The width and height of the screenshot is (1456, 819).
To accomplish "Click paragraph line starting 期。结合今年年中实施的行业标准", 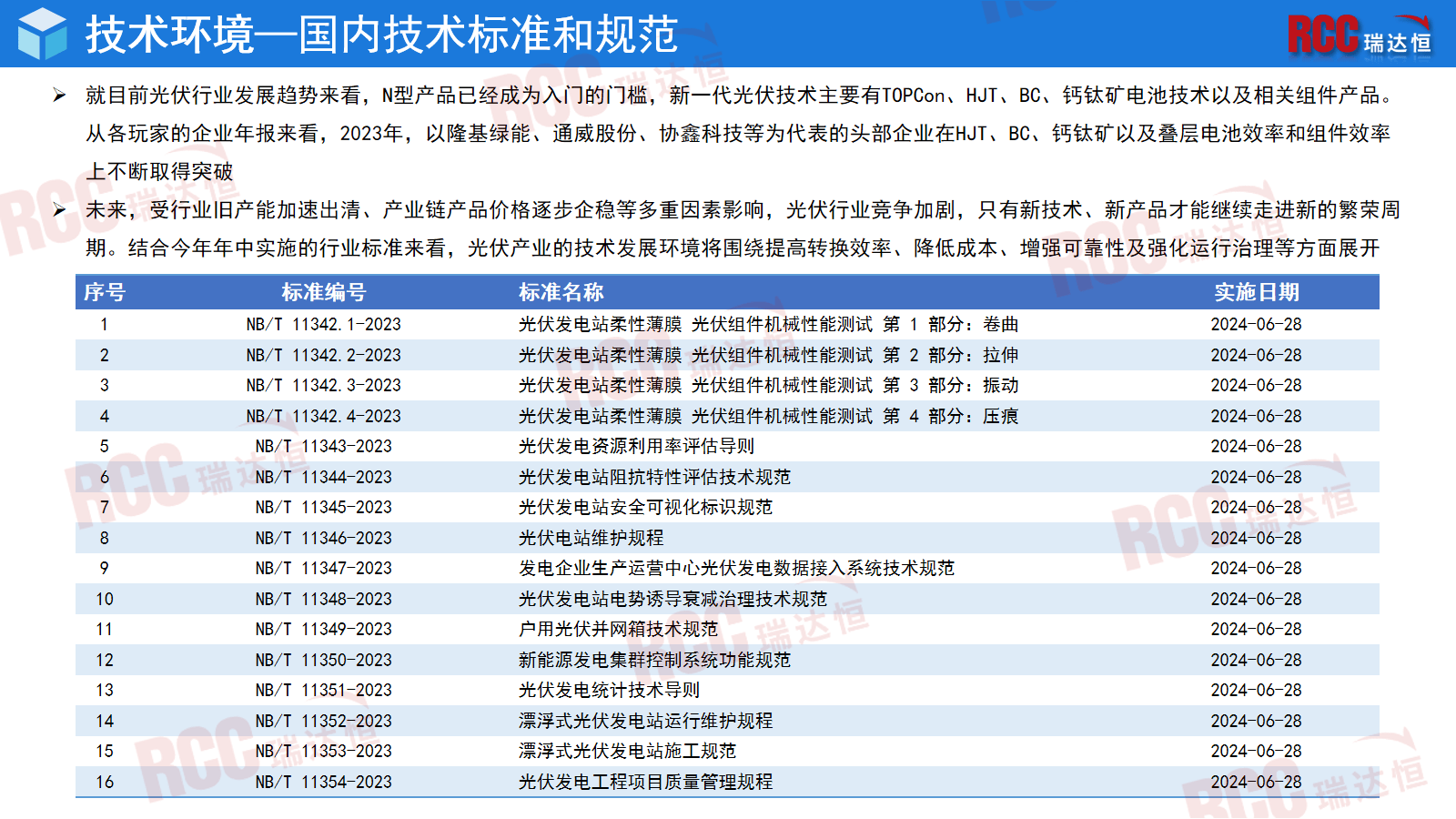I will (x=733, y=248).
